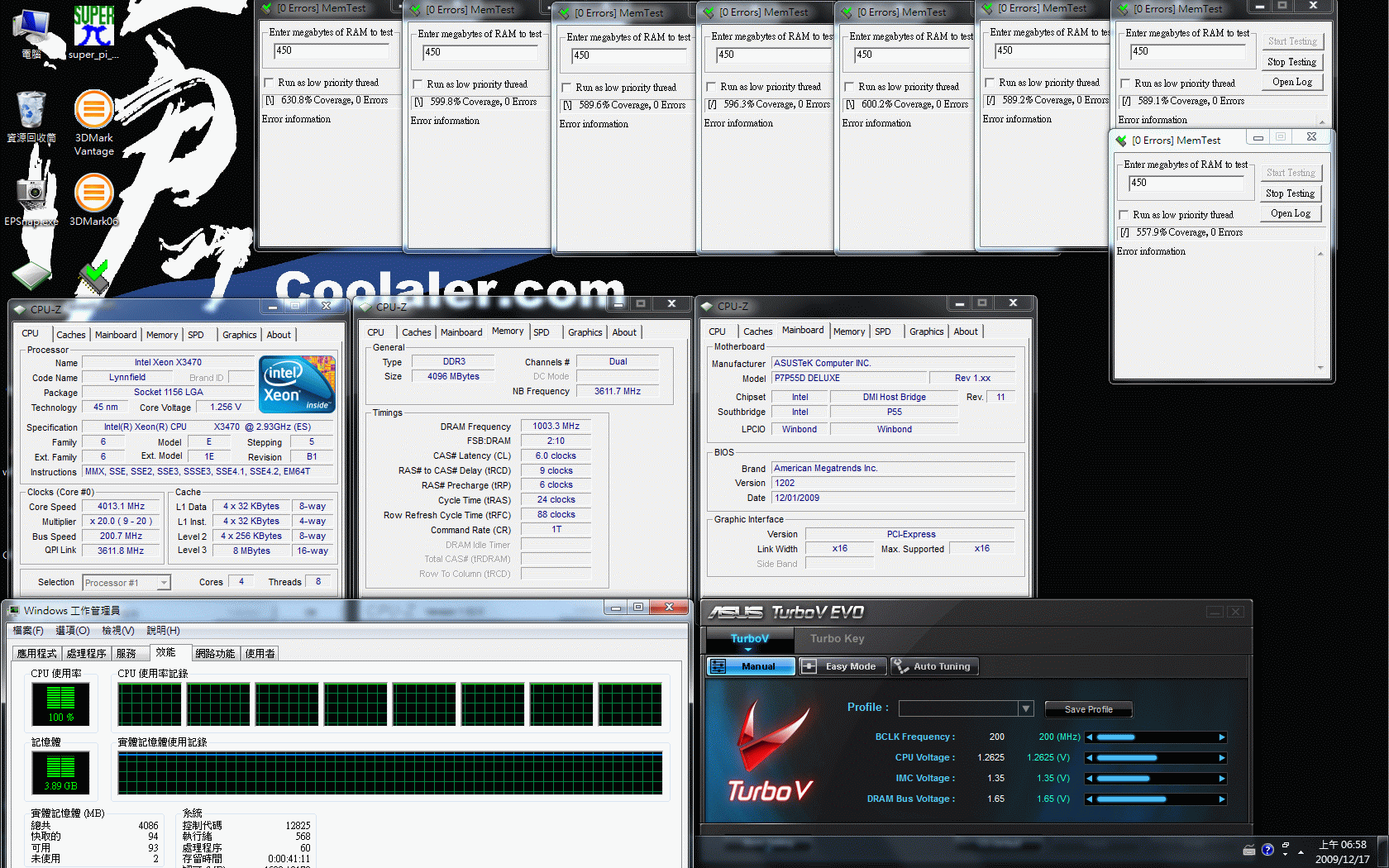
Task: Click RAM megabytes field in 630.8% MemTest
Action: 331,51
